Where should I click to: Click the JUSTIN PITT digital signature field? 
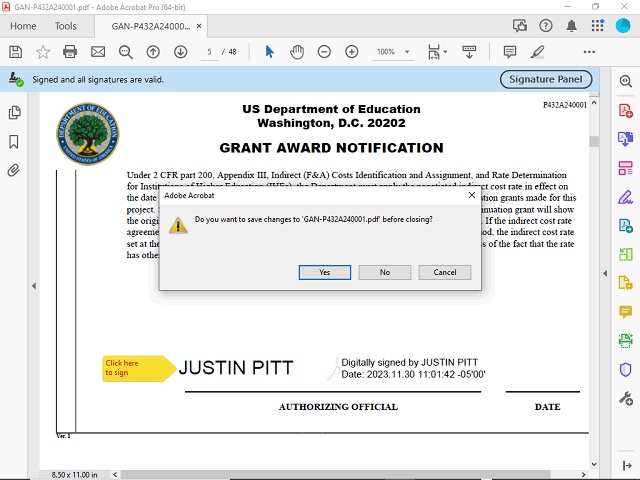[x=332, y=368]
